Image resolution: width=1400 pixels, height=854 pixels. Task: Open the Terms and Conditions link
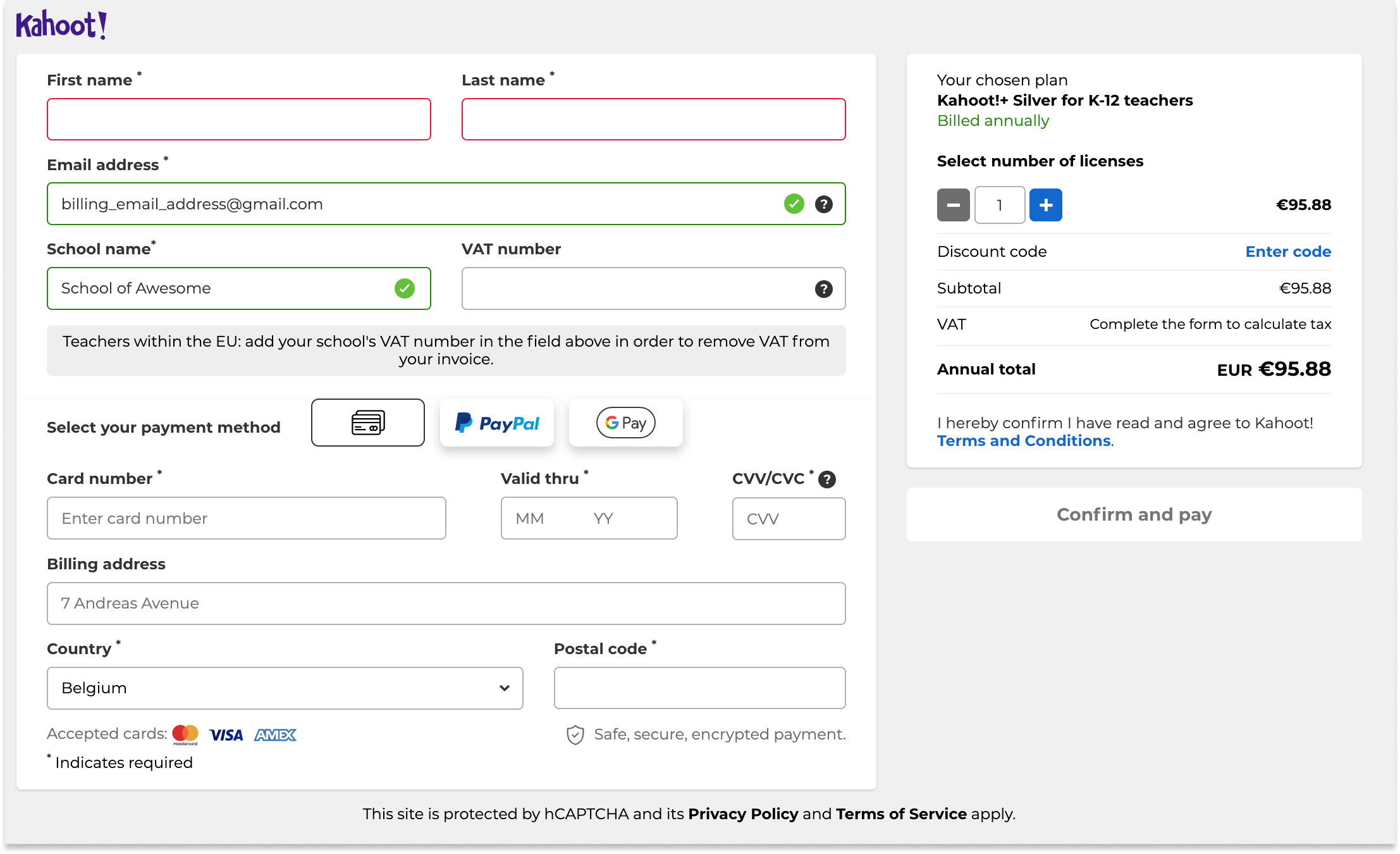tap(1023, 441)
